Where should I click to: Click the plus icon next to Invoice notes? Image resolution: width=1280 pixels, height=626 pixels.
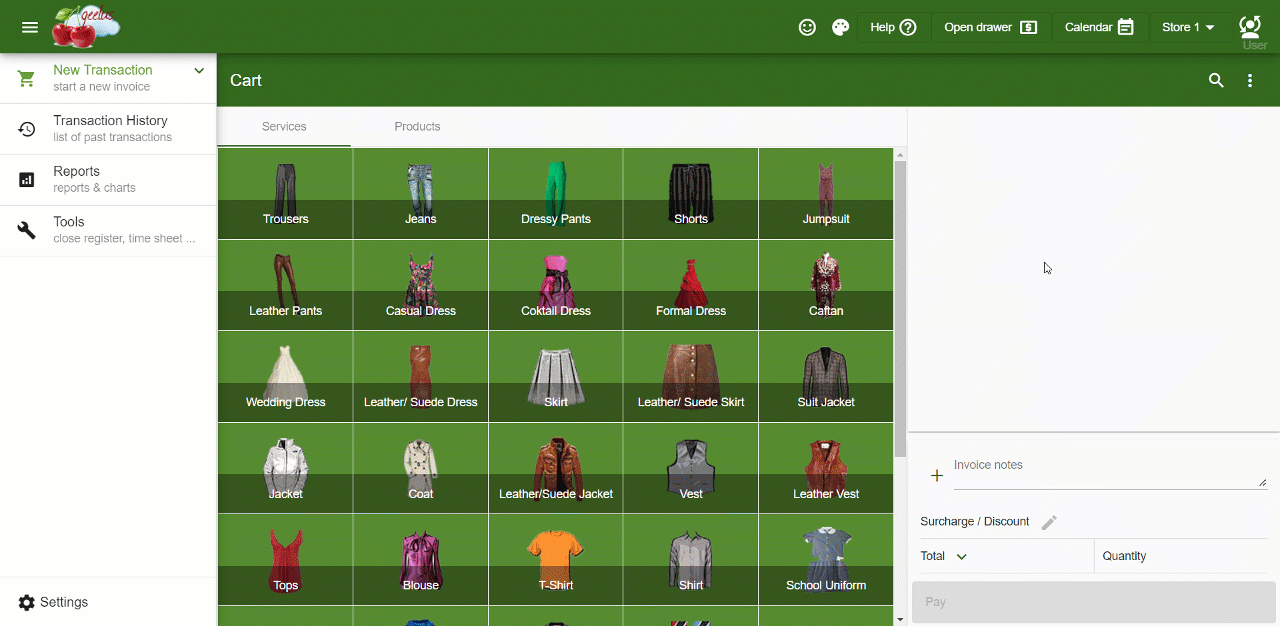[x=937, y=476]
